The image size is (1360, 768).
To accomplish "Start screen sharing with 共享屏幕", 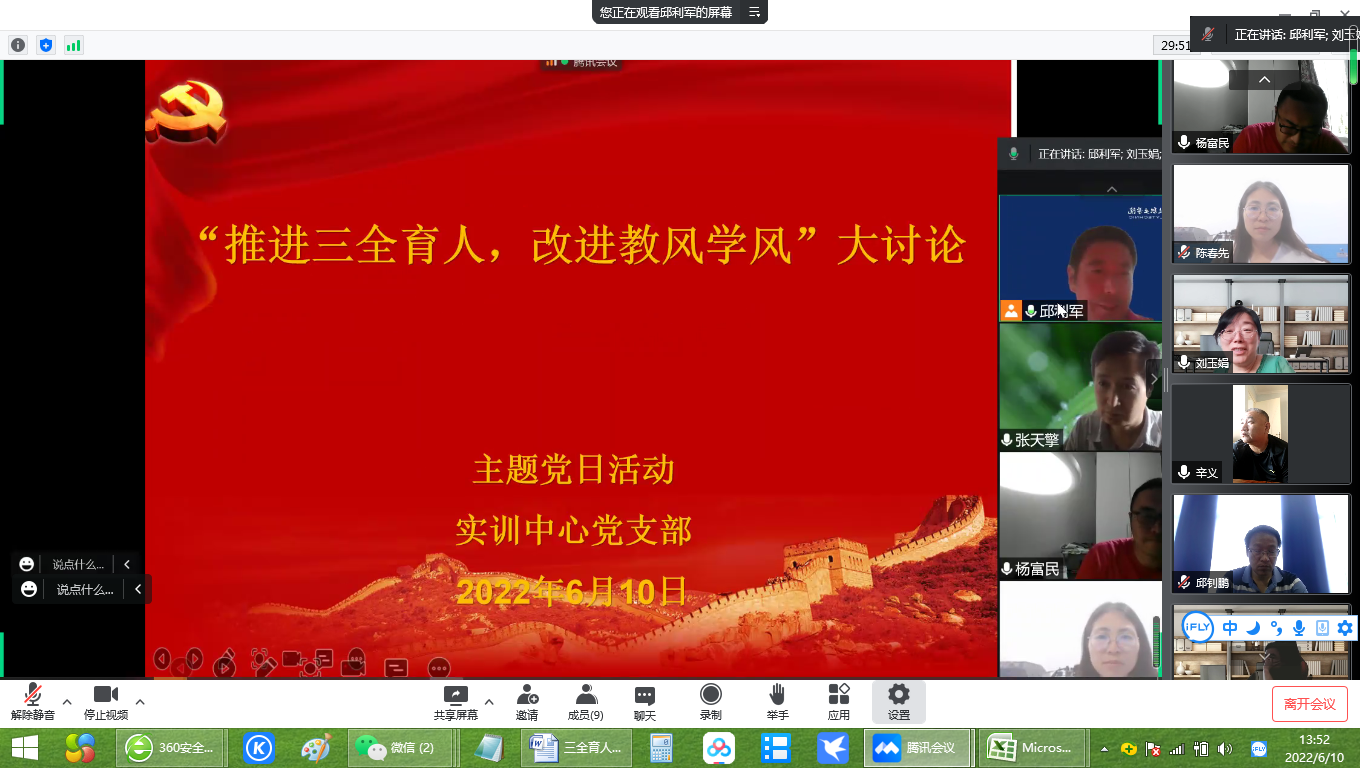I will pyautogui.click(x=455, y=702).
